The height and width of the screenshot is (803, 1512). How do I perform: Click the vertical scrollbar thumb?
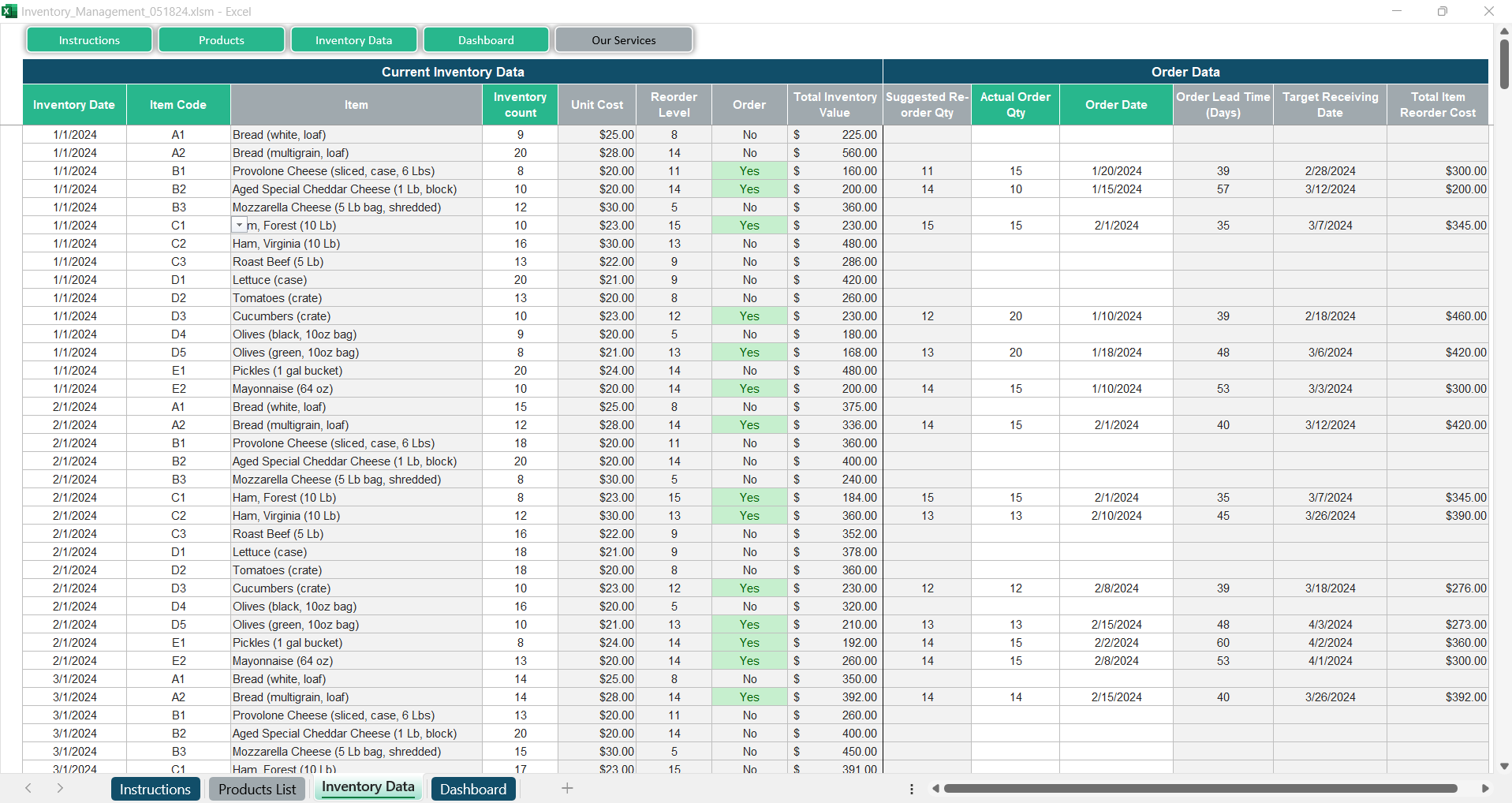[1504, 65]
